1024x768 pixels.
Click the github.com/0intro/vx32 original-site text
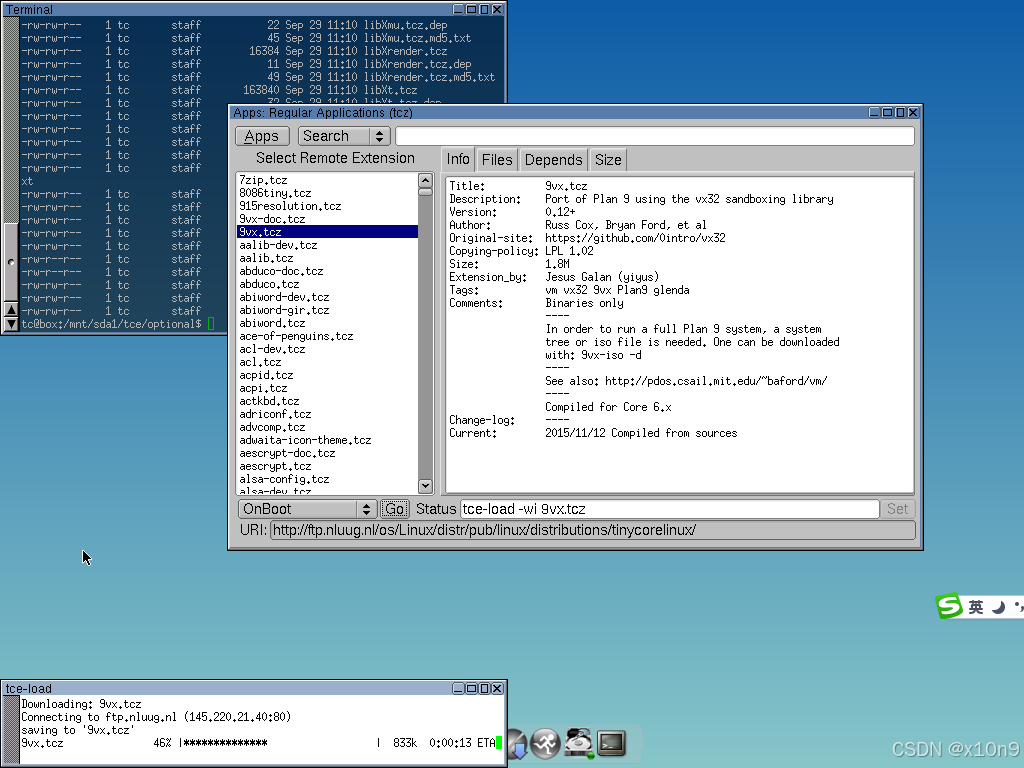(635, 238)
